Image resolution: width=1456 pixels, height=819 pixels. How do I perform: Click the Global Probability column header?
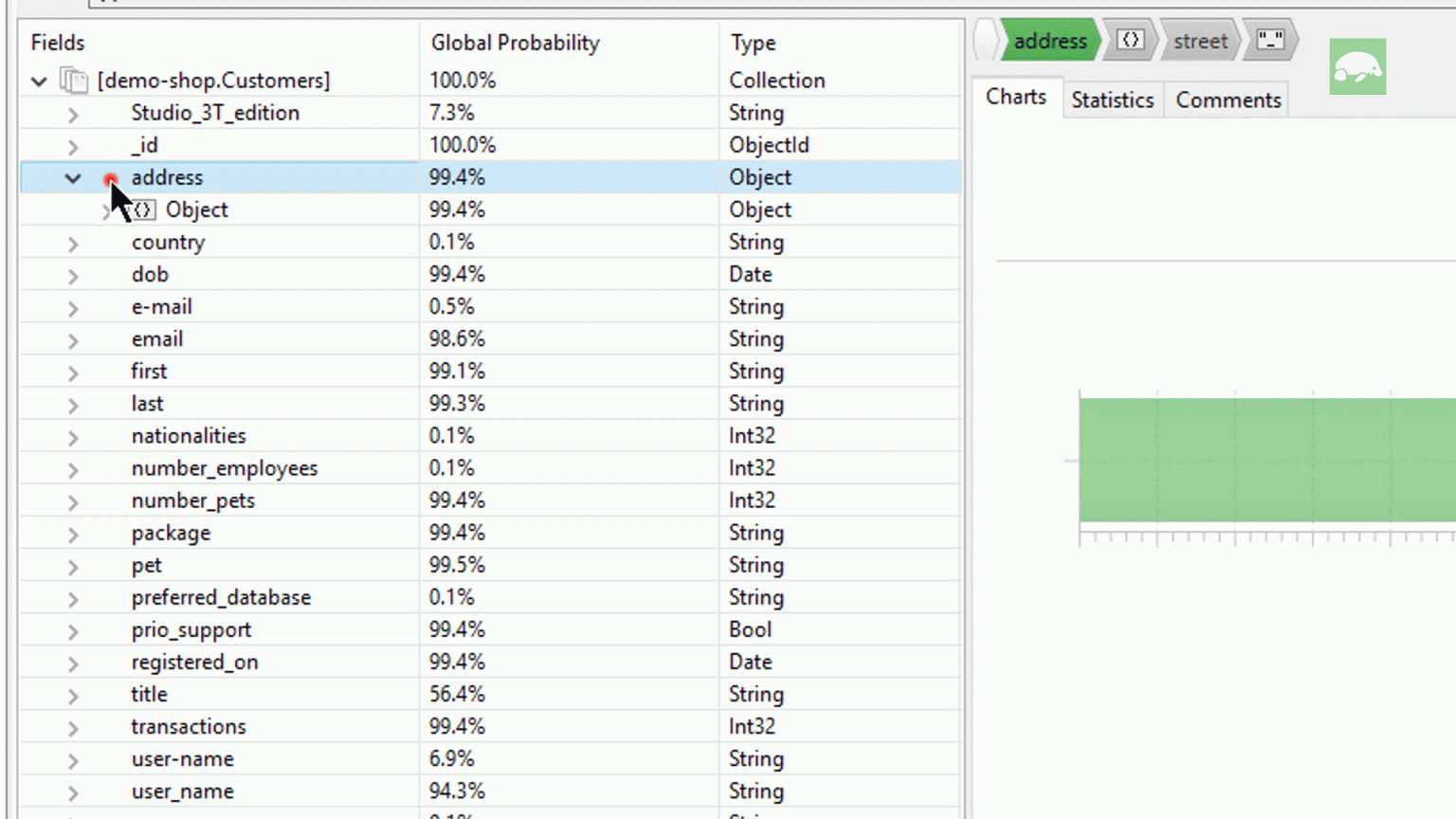tap(515, 43)
